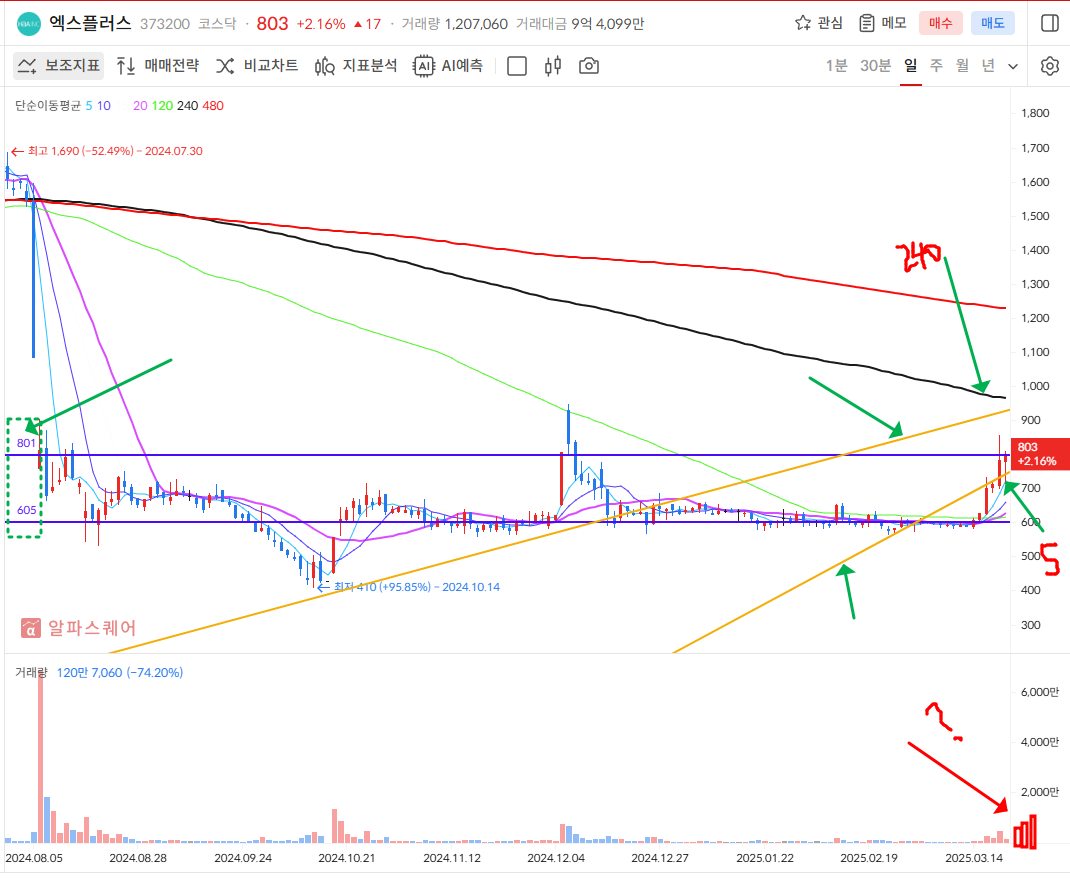Image resolution: width=1070 pixels, height=878 pixels.
Task: Click moving average period 480 label
Action: coord(213,106)
